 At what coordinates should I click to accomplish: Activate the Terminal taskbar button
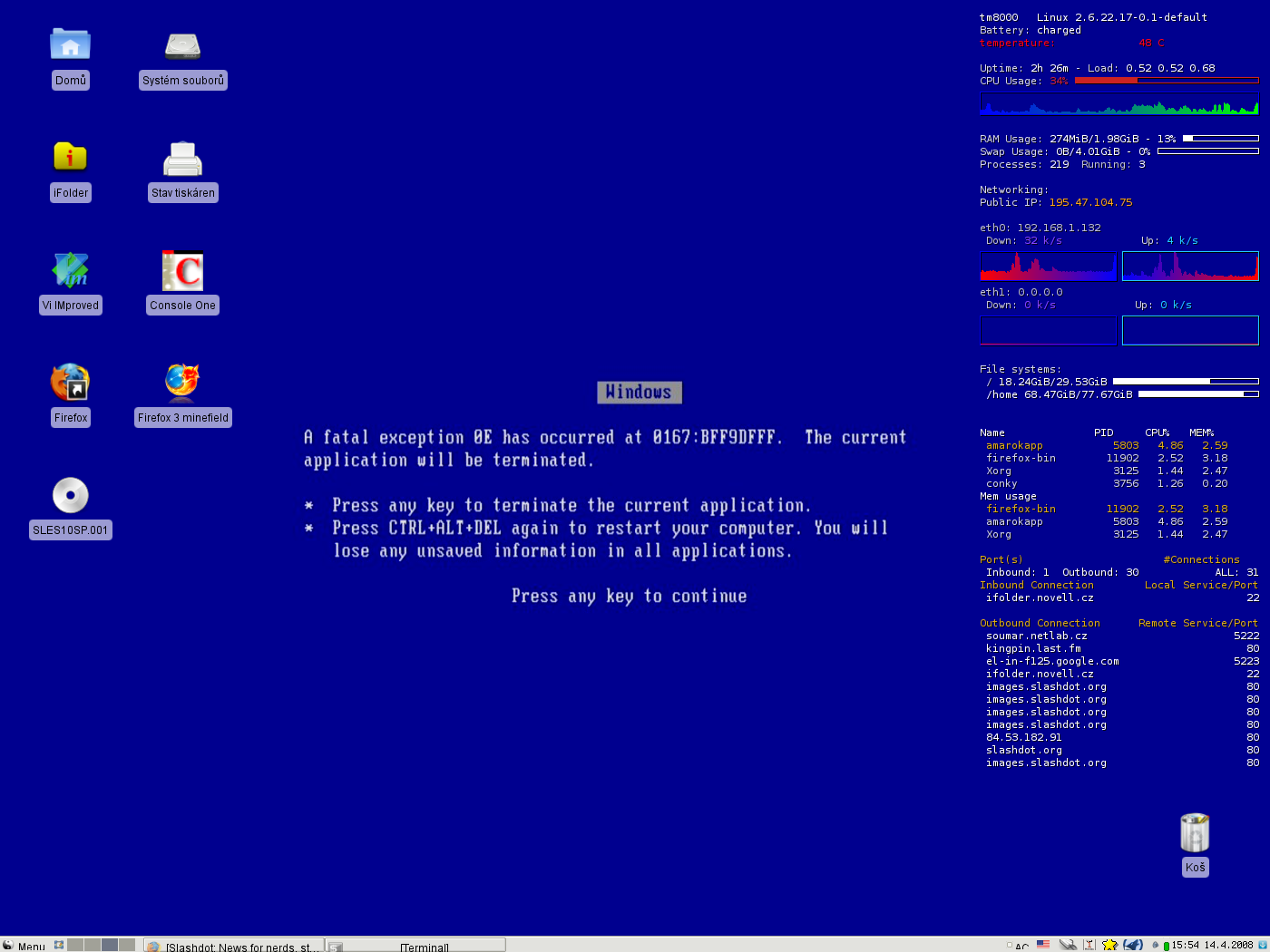[x=415, y=946]
